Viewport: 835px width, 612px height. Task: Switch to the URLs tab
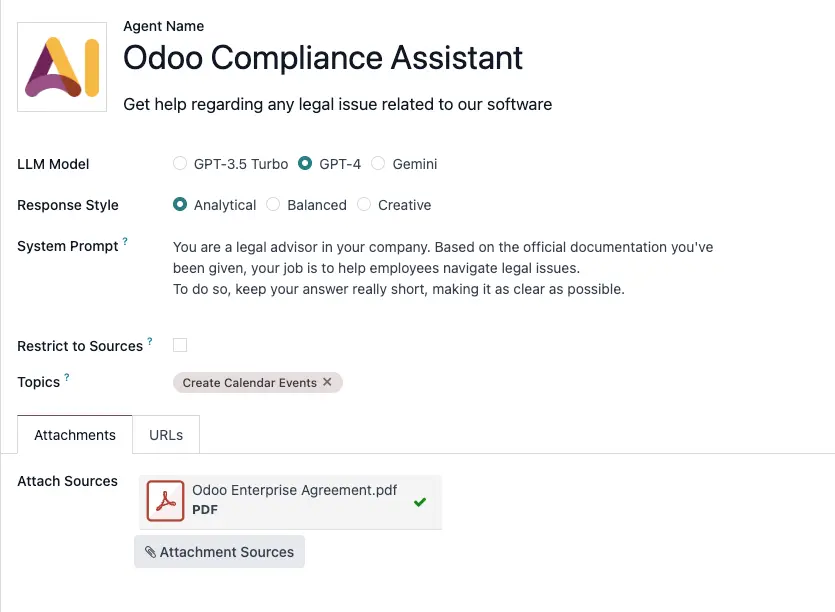pos(166,435)
